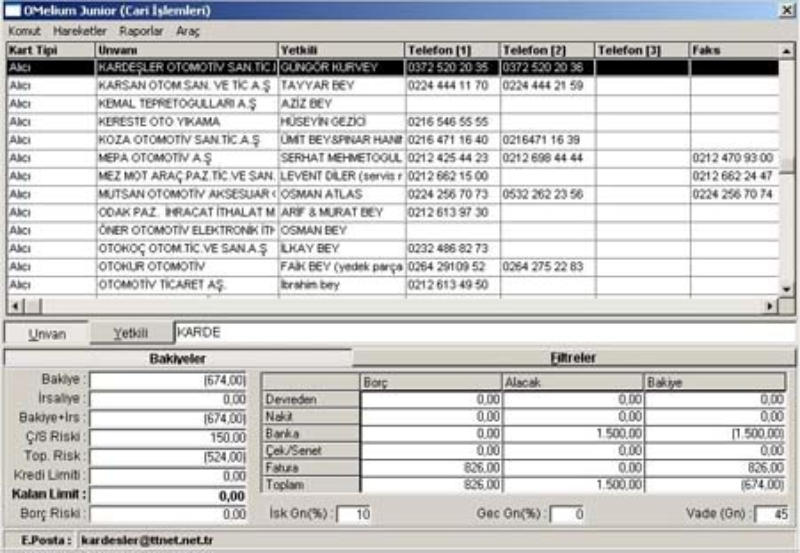Close the OMelium Junior window

[787, 10]
